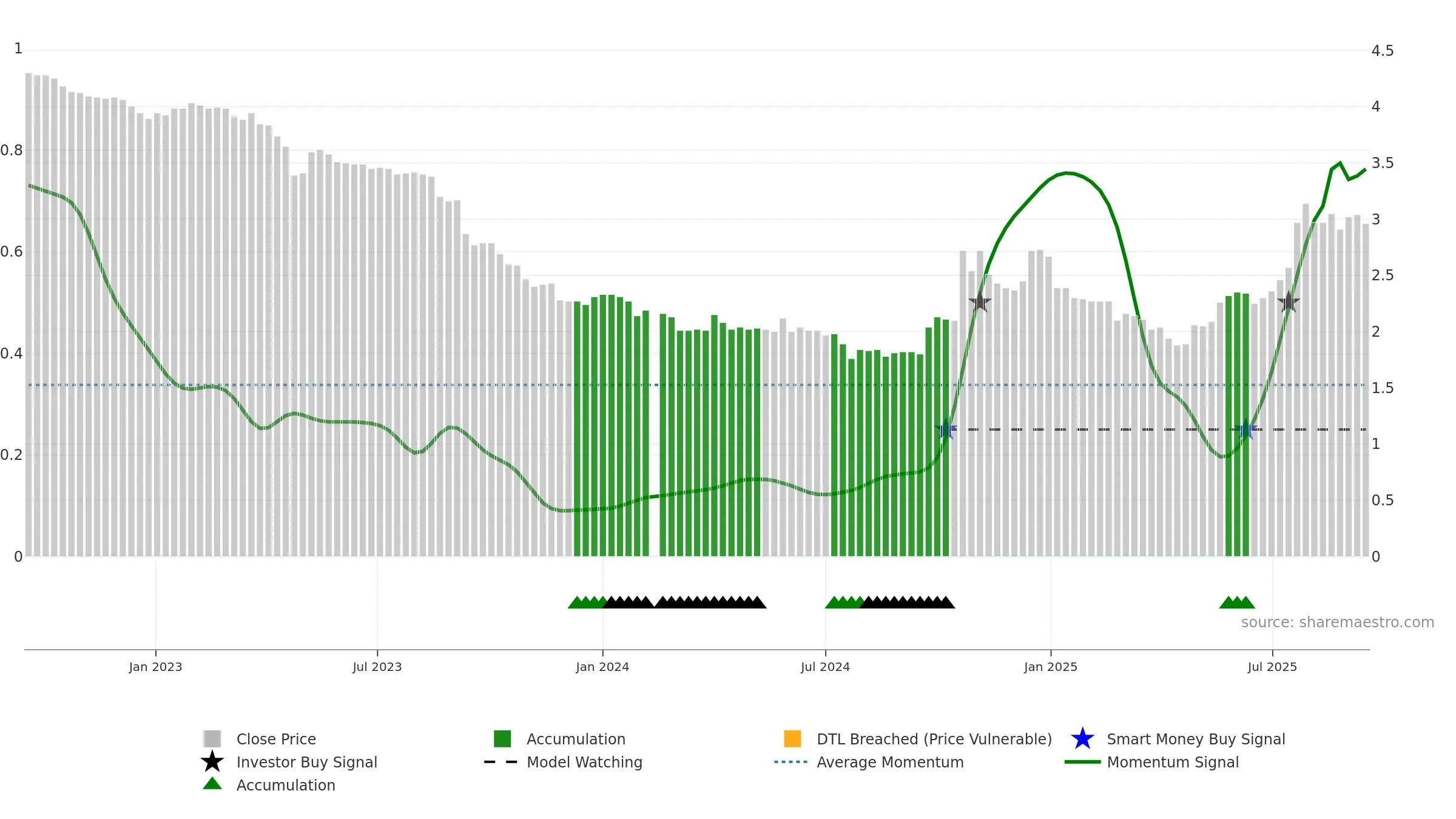Click the Model Watching legend label

click(584, 762)
